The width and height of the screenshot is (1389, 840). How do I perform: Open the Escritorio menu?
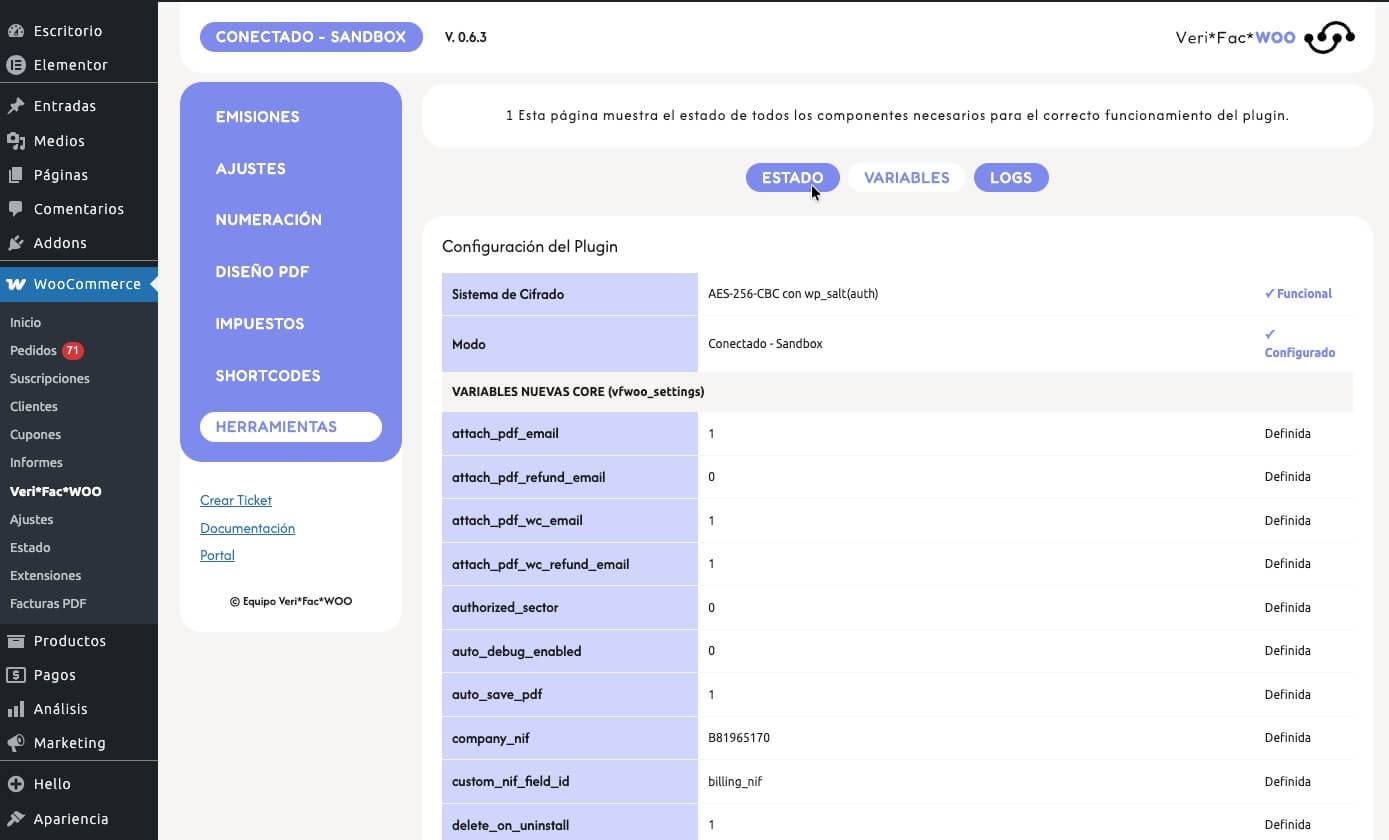pyautogui.click(x=78, y=31)
